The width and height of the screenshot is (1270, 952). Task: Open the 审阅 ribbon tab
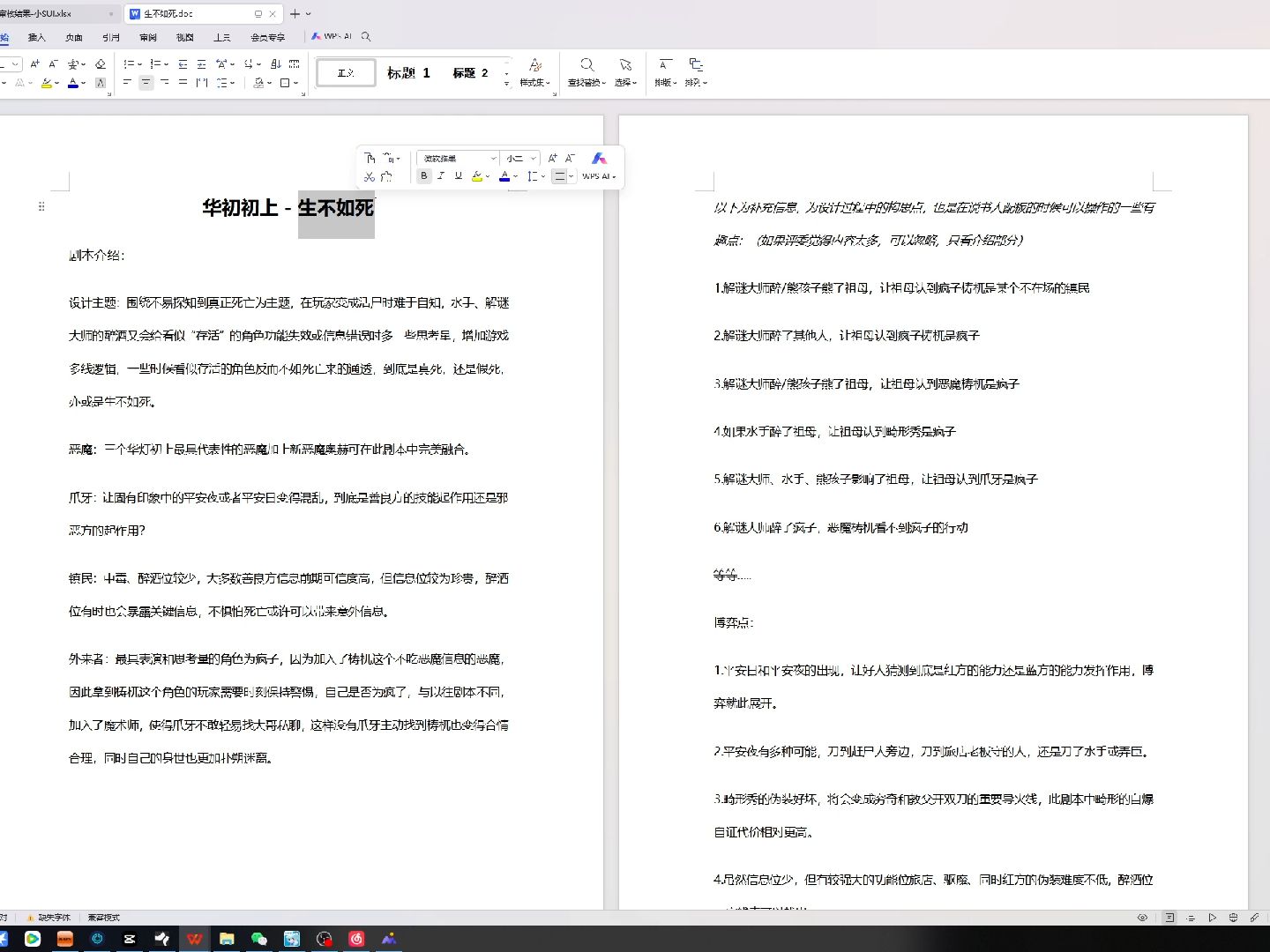[148, 37]
